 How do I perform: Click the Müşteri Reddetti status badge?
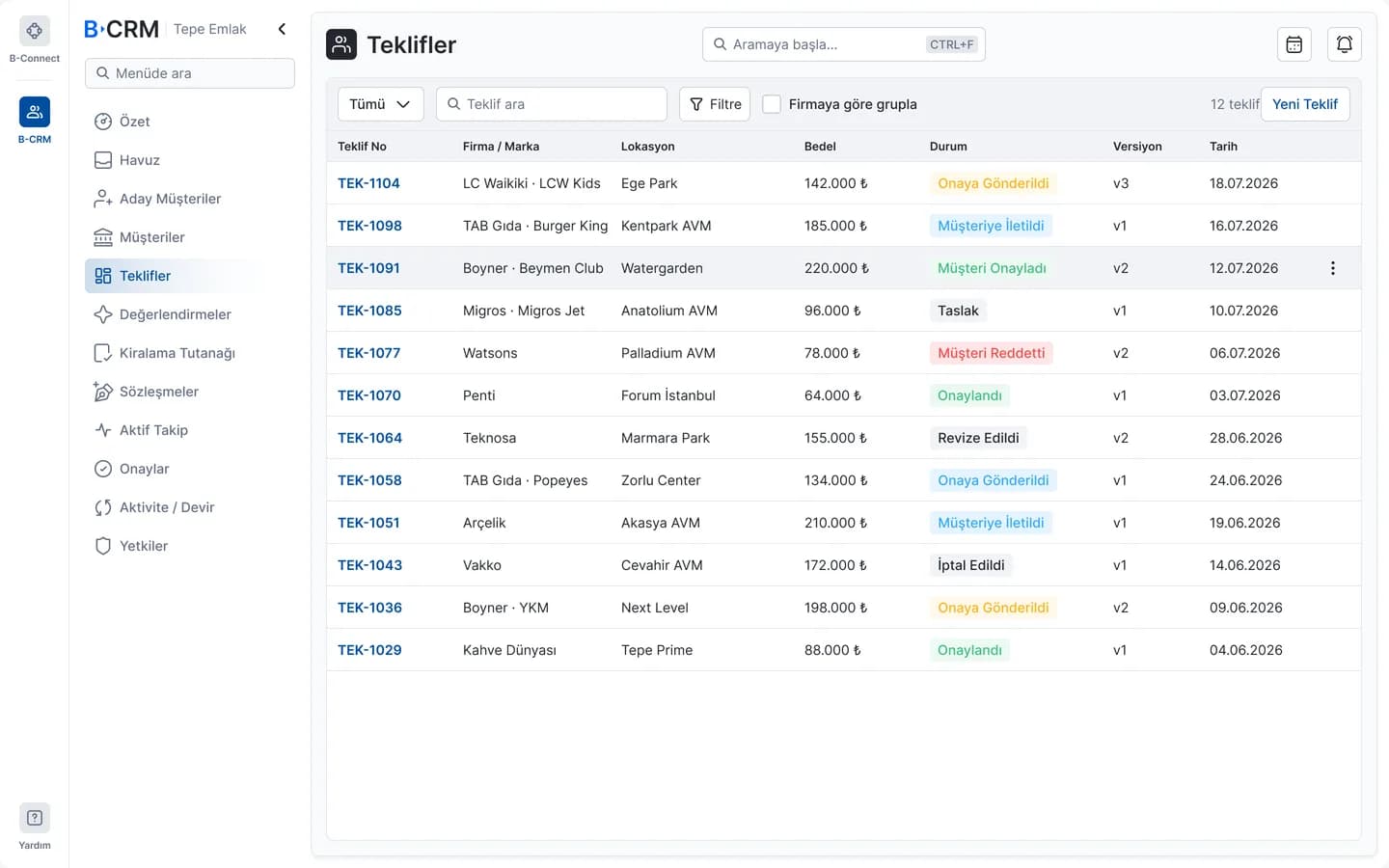[992, 353]
